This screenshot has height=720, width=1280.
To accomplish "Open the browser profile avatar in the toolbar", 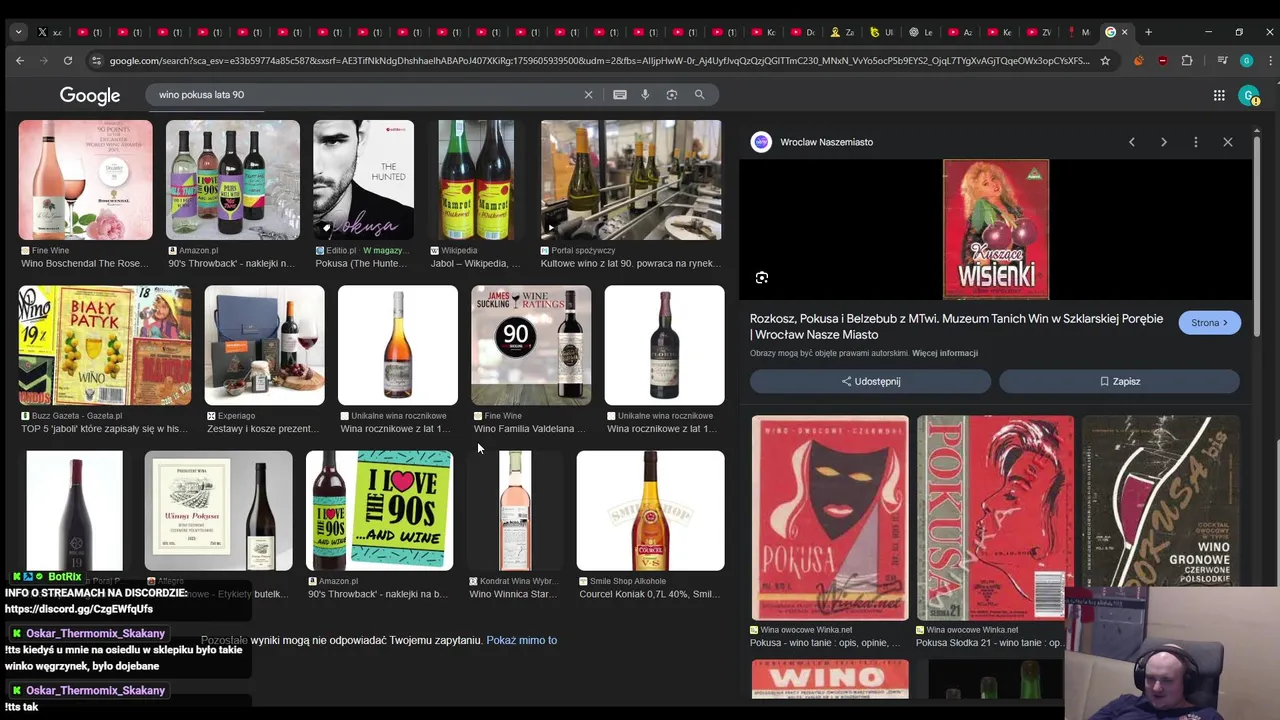I will pyautogui.click(x=1246, y=61).
